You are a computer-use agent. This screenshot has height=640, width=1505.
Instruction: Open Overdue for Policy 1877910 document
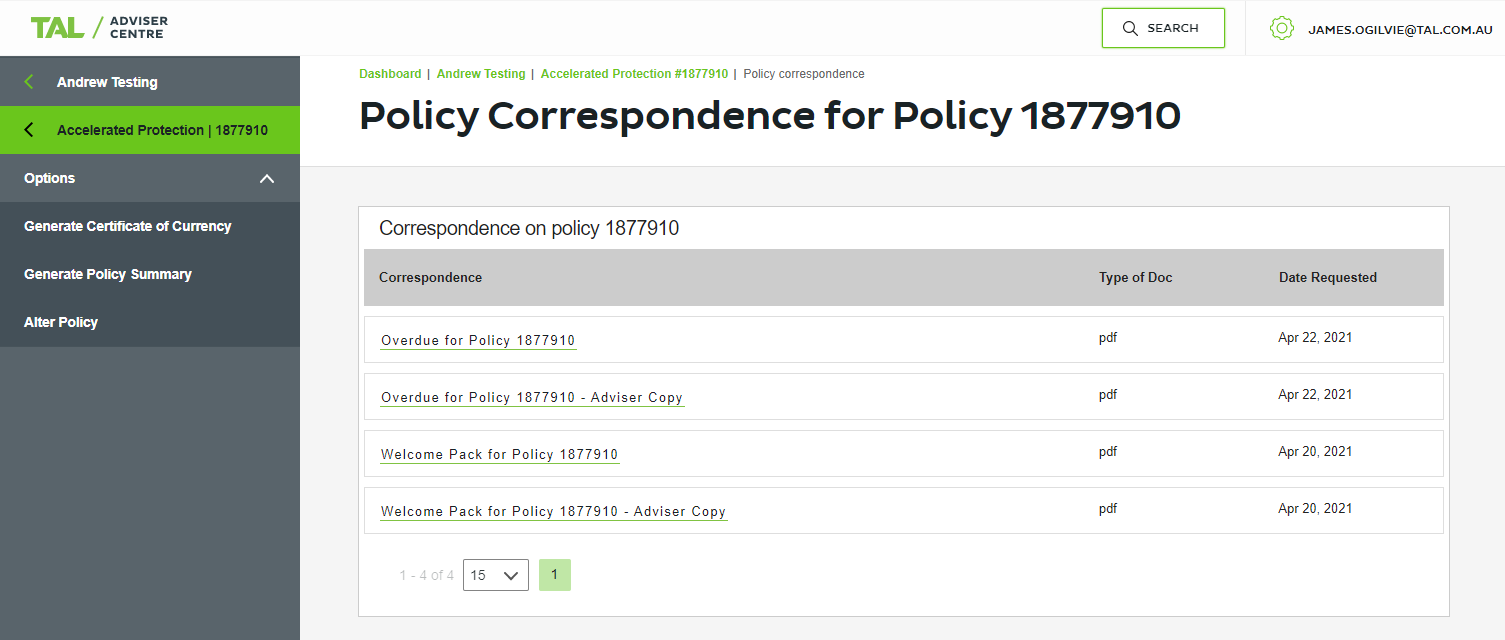(478, 341)
